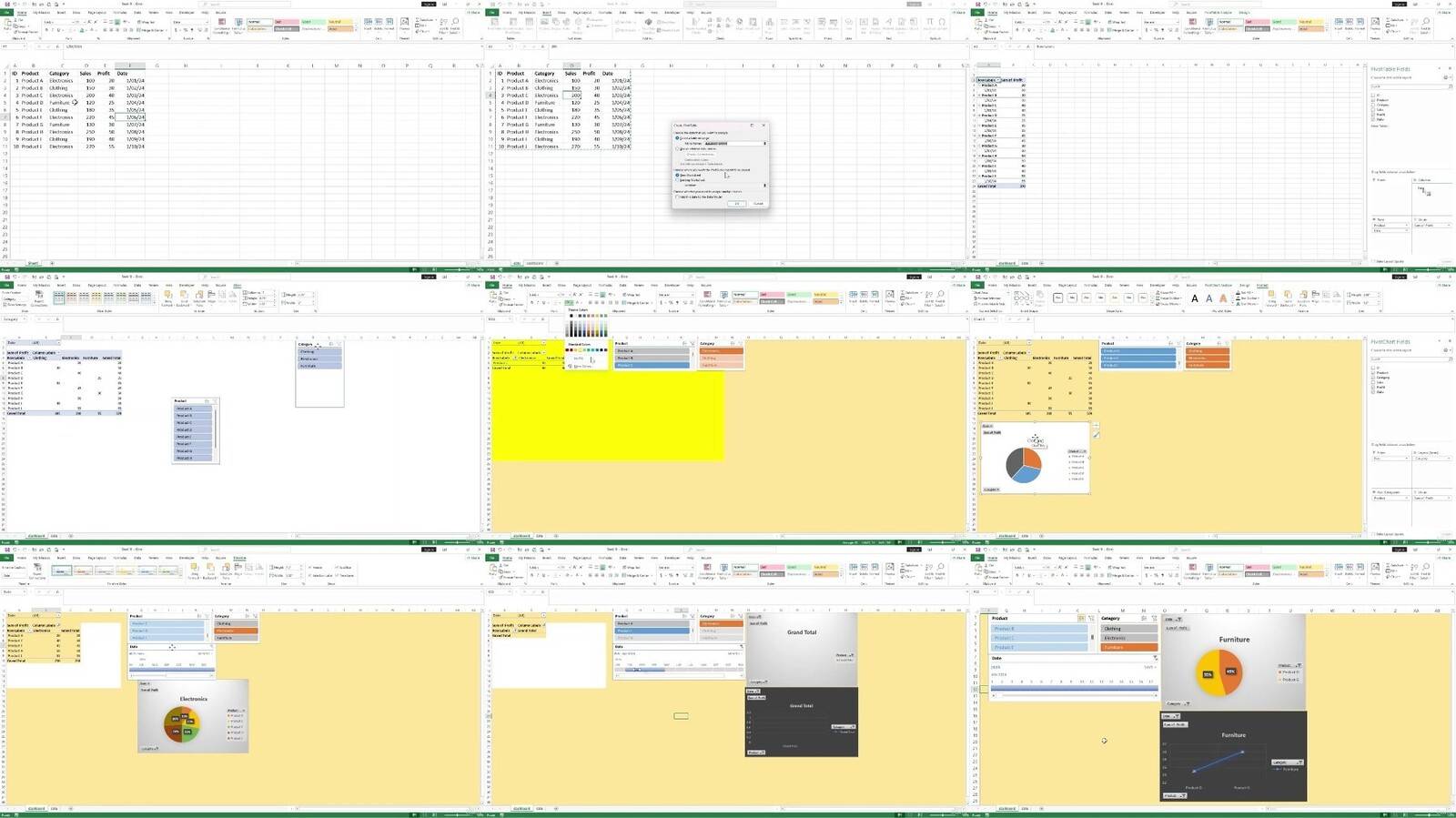
Task: Click OK in Create PivotTable dialog
Action: 737,204
